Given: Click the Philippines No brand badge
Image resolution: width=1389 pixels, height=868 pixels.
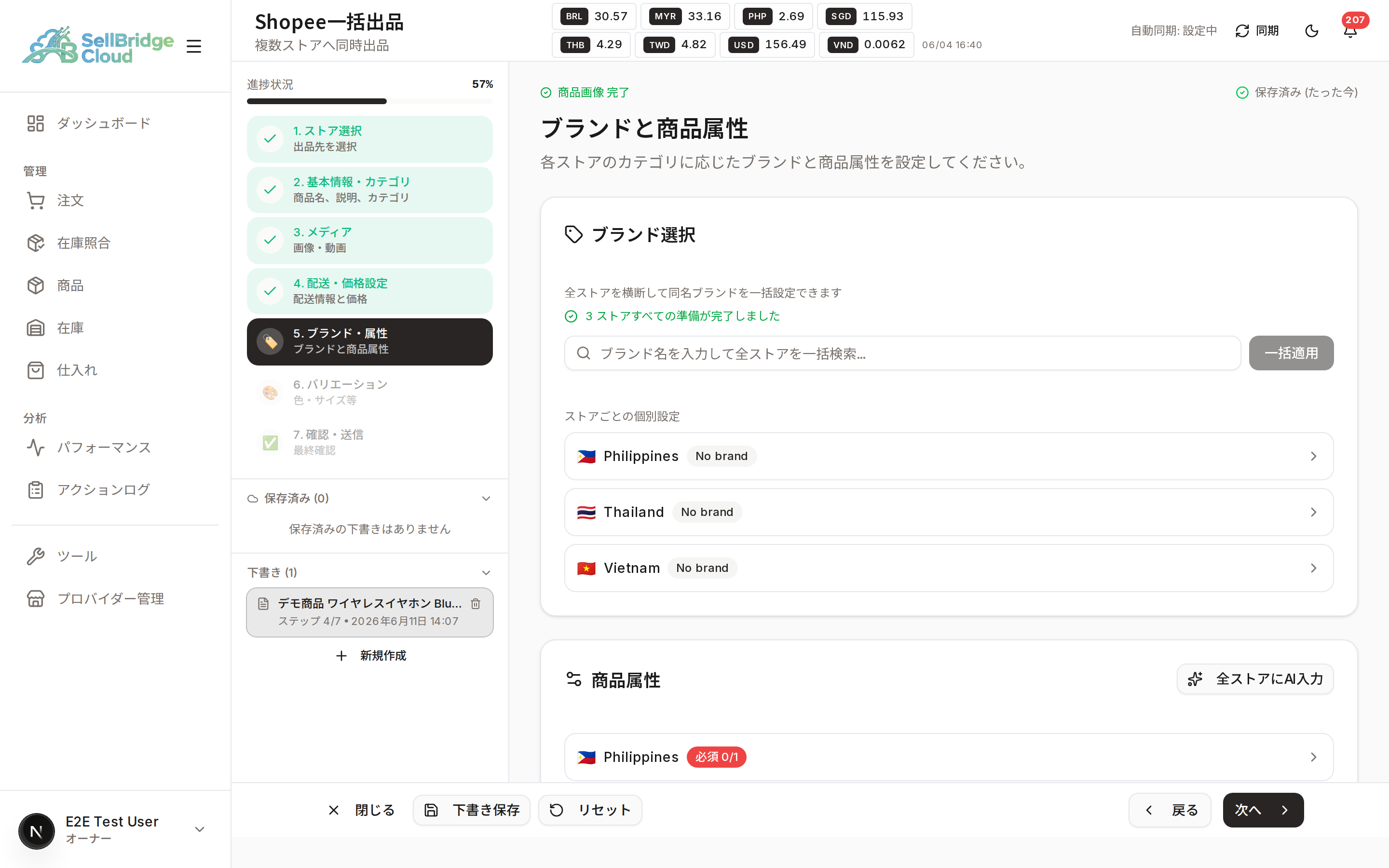Looking at the screenshot, I should [x=722, y=456].
